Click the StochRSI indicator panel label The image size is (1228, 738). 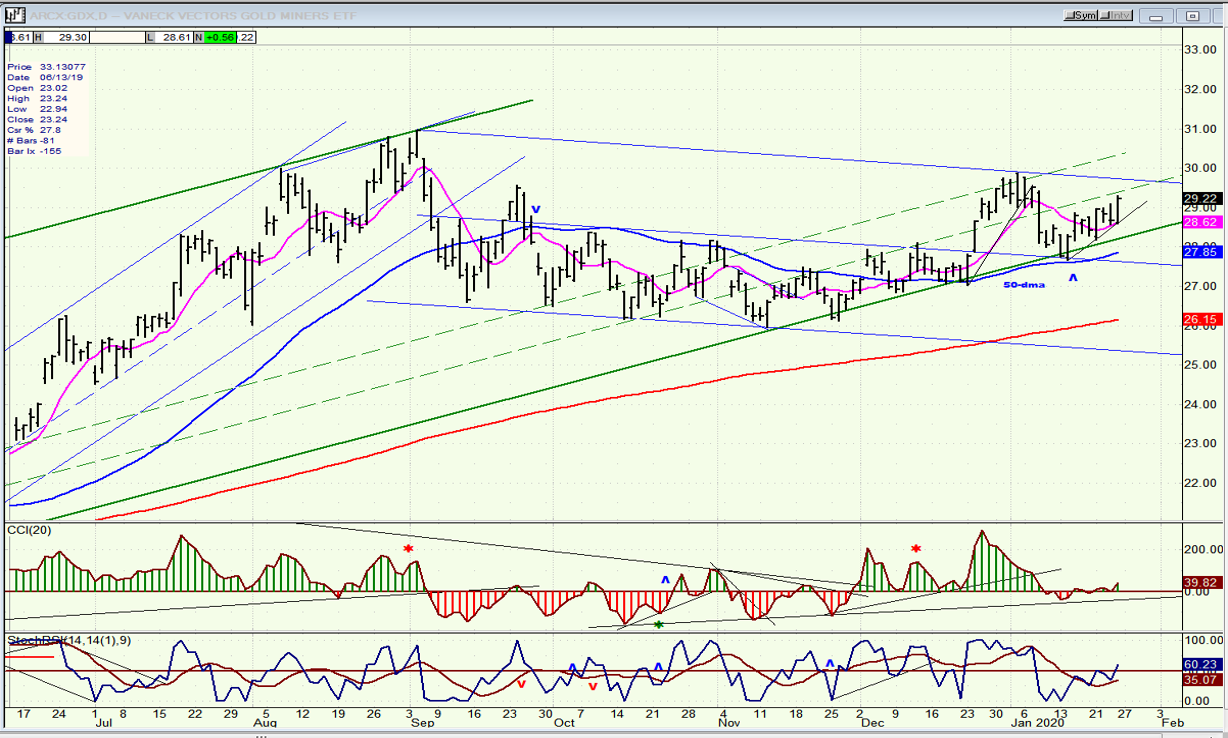pos(40,638)
